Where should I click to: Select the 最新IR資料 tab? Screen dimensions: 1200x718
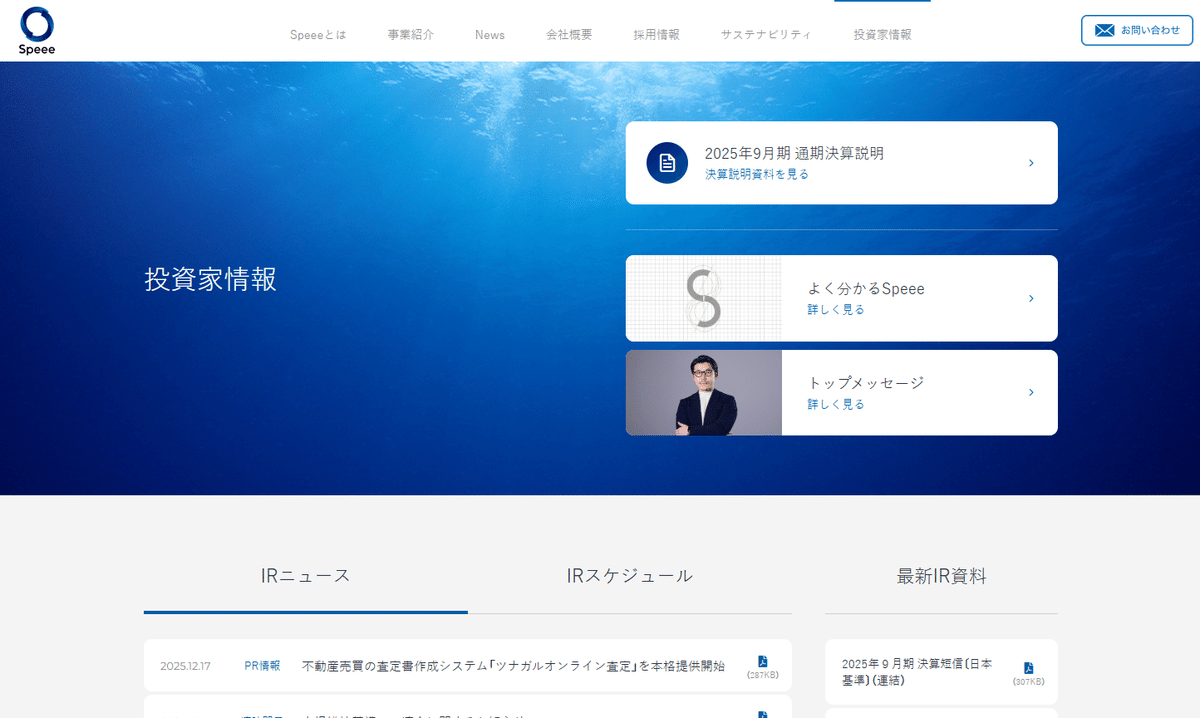[x=941, y=575]
